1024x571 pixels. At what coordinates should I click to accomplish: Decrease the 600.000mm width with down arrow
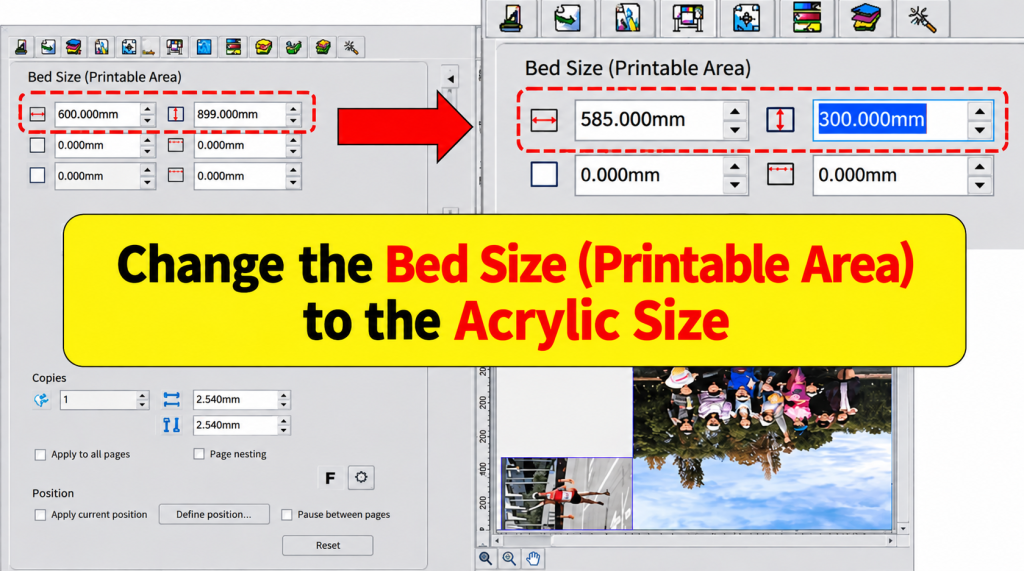(148, 121)
